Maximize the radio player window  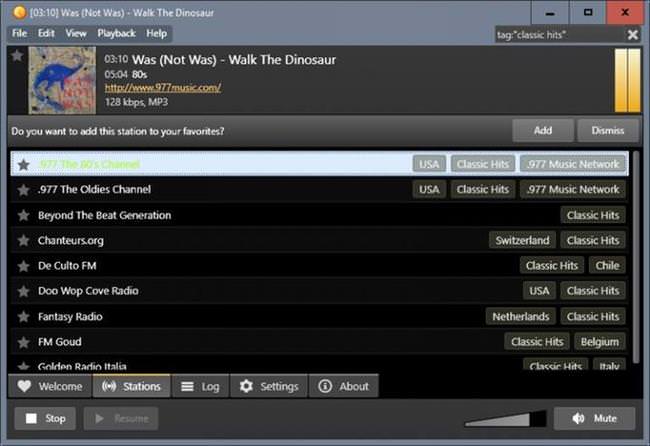click(588, 12)
